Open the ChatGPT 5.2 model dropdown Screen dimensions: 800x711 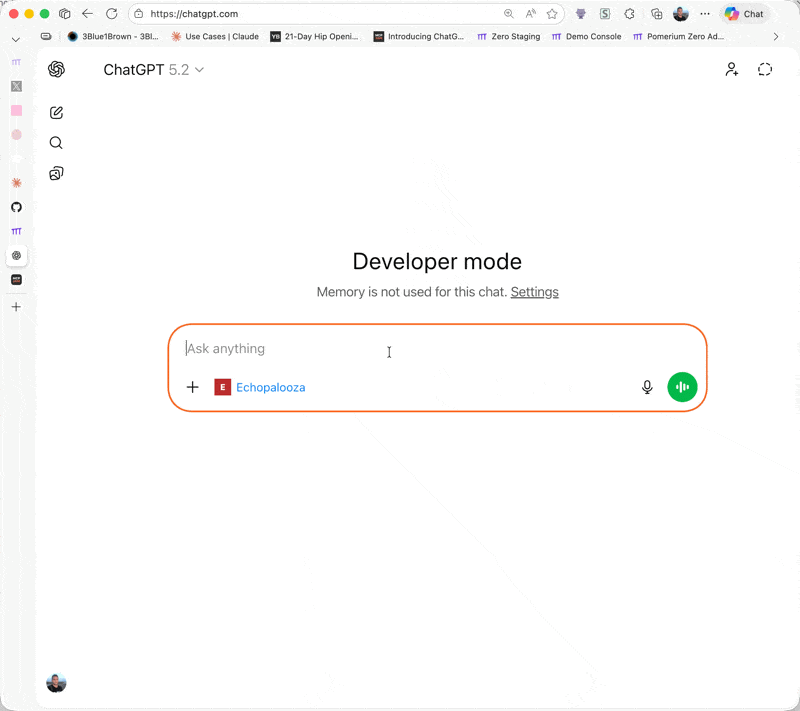pyautogui.click(x=155, y=70)
